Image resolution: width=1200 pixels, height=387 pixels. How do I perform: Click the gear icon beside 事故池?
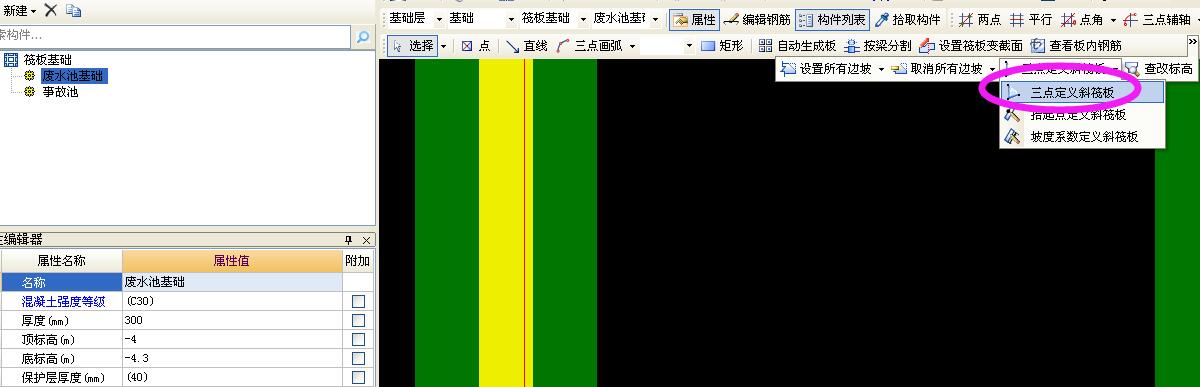coord(30,92)
